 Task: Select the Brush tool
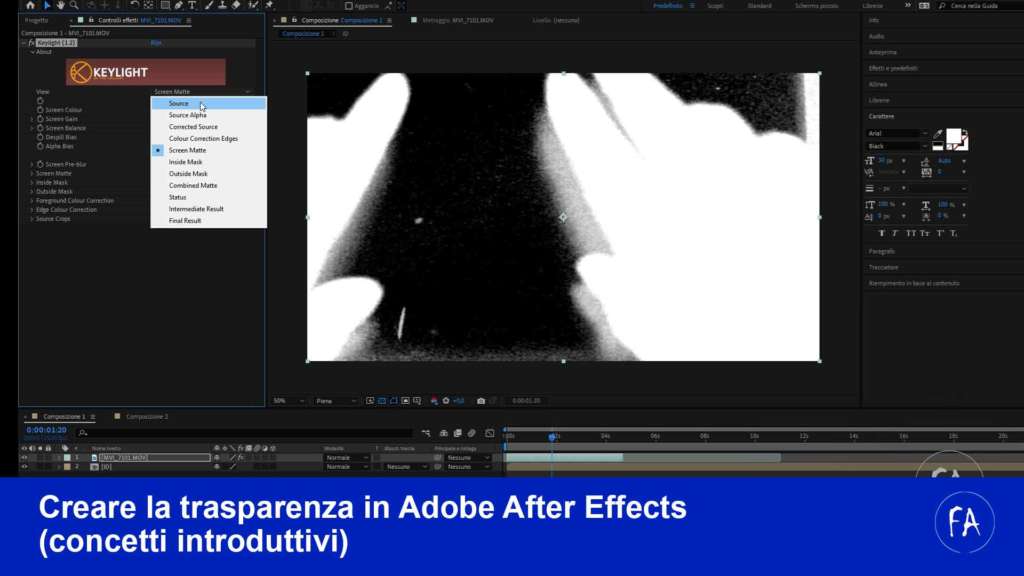click(209, 5)
